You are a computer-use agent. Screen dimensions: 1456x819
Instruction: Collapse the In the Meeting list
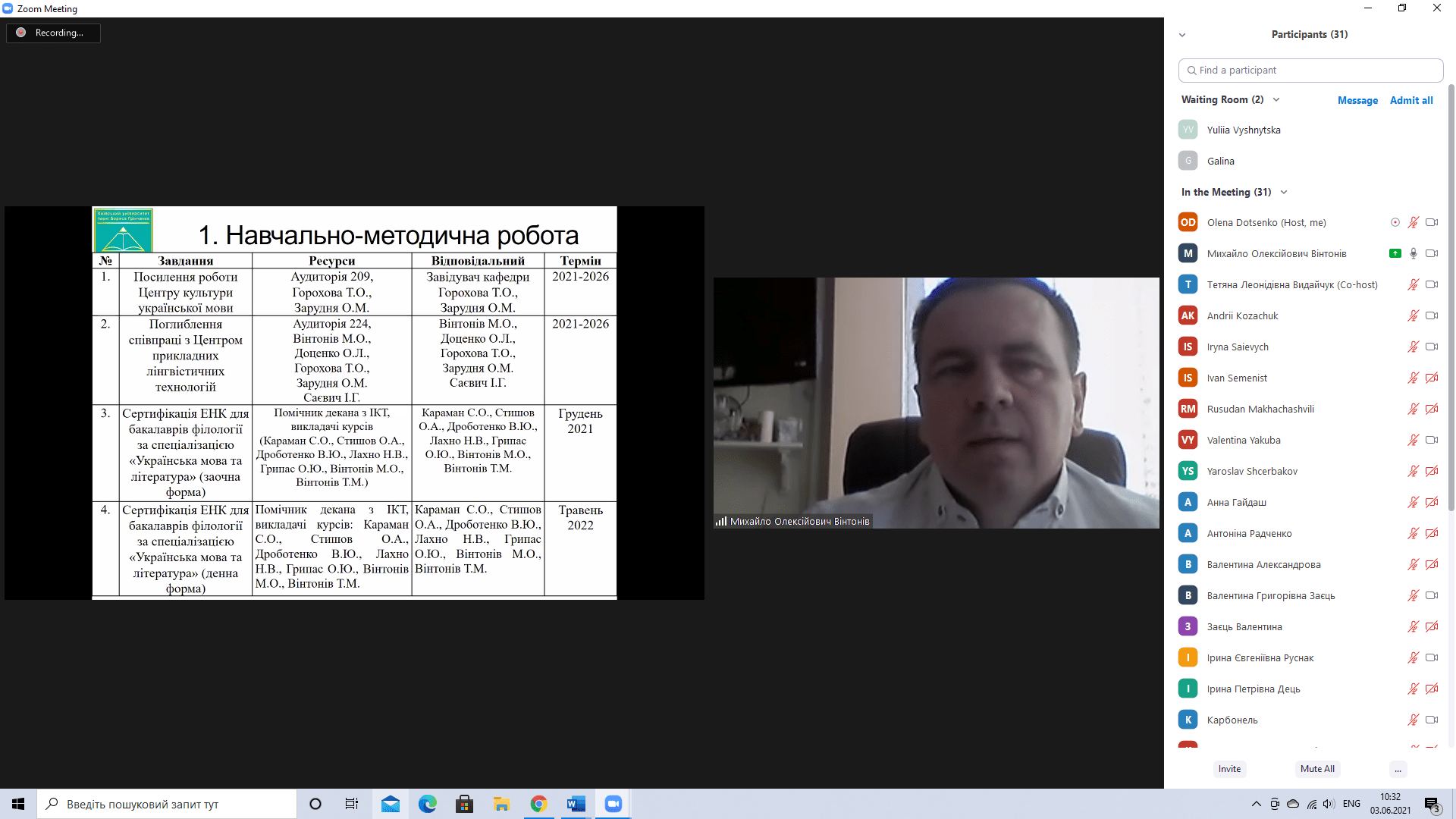coord(1284,192)
